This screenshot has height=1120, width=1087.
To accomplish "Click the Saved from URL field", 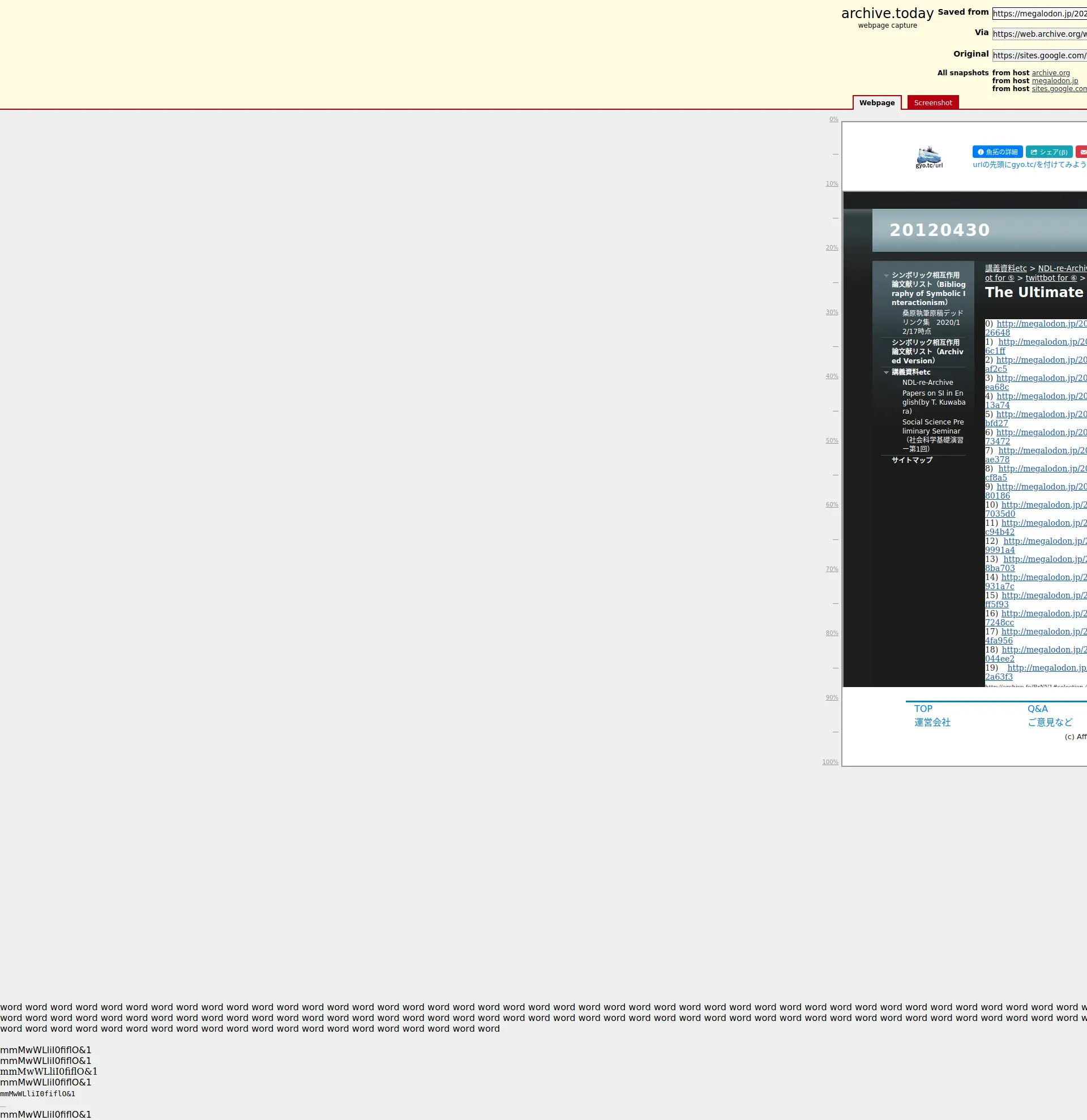I will coord(1039,14).
